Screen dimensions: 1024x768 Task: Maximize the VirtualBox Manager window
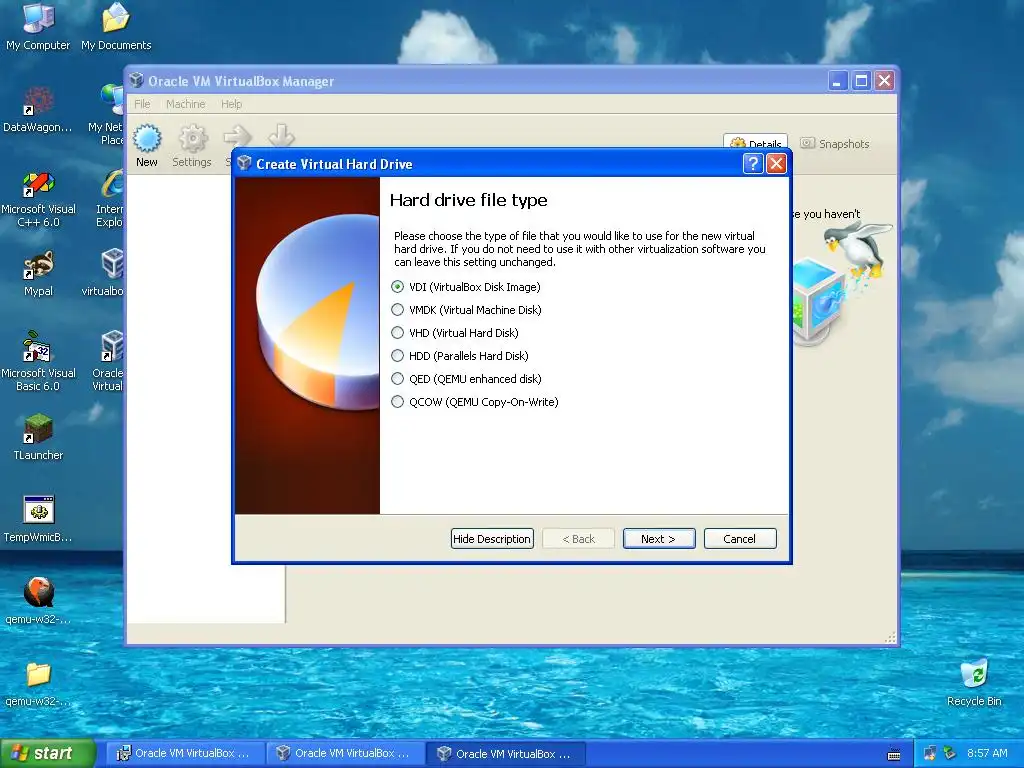coord(861,80)
